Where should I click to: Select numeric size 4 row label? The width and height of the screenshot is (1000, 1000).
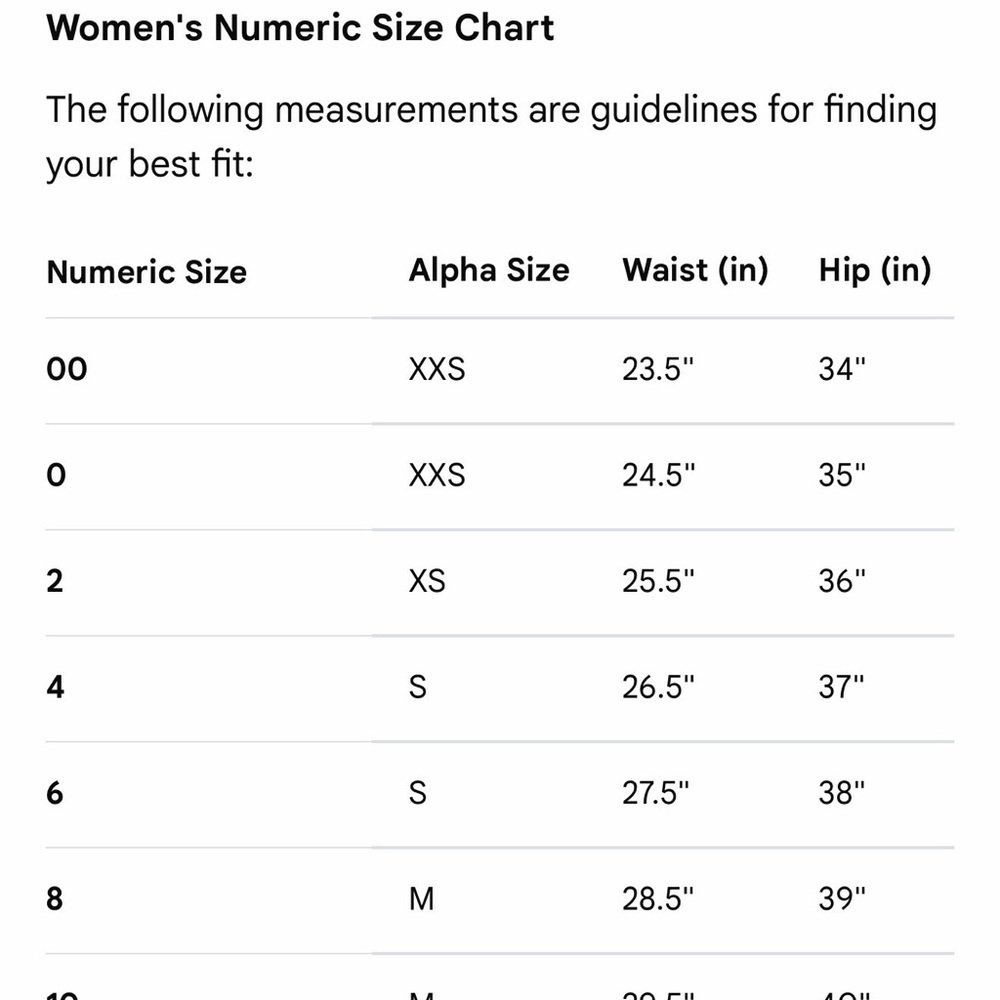coord(55,688)
